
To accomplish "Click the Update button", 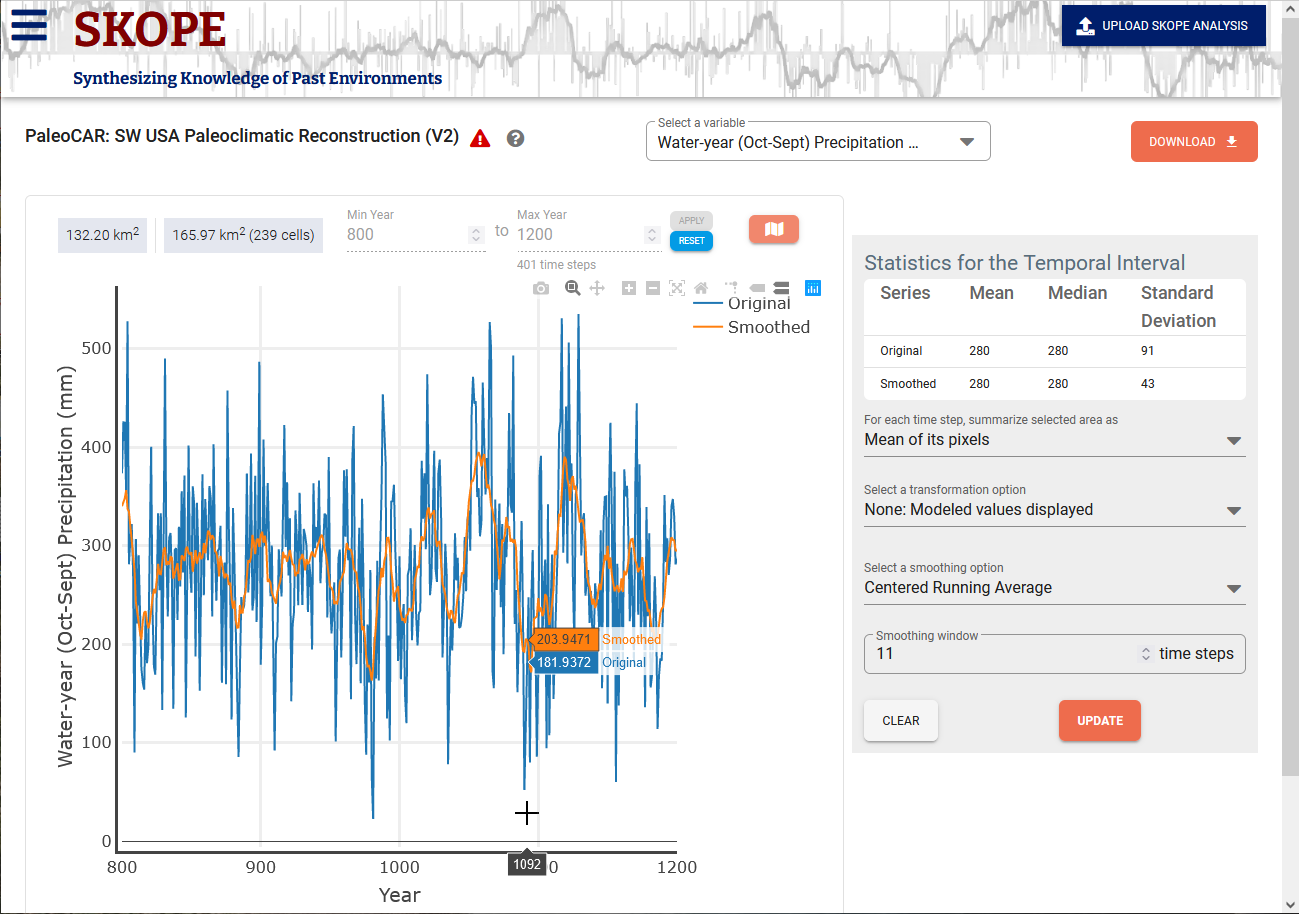I will tap(1100, 721).
